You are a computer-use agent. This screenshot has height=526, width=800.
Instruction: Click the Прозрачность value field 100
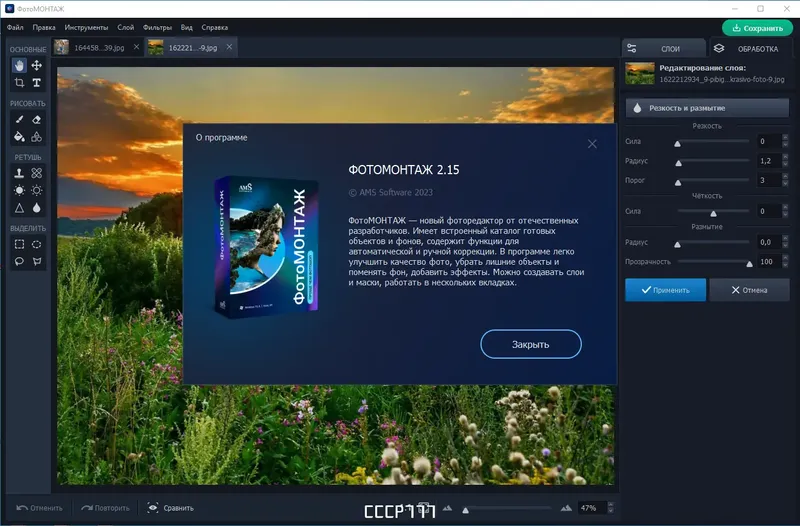coord(768,262)
